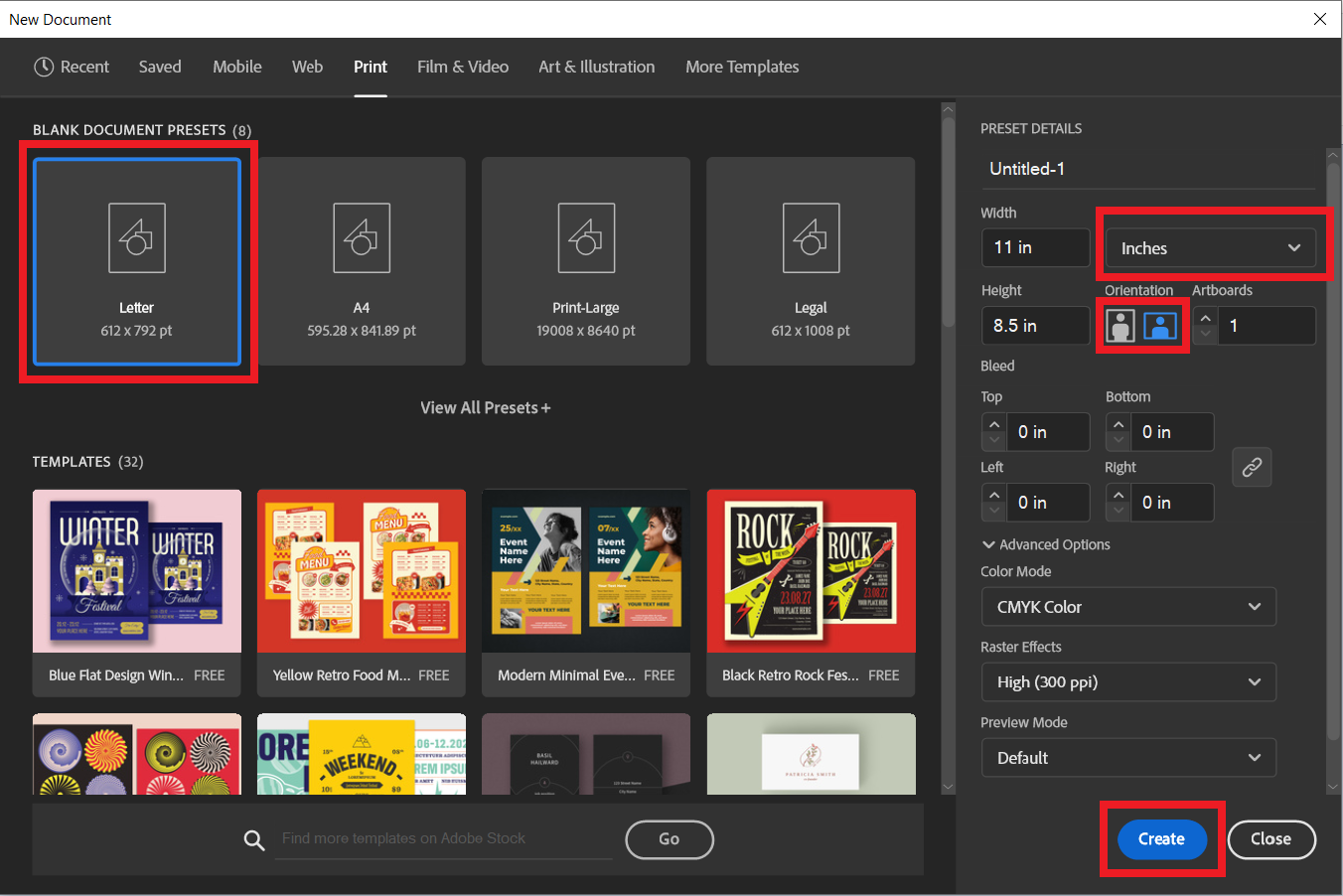Screen dimensions: 1343x896
Task: Switch to the Saved tab
Action: click(x=160, y=67)
